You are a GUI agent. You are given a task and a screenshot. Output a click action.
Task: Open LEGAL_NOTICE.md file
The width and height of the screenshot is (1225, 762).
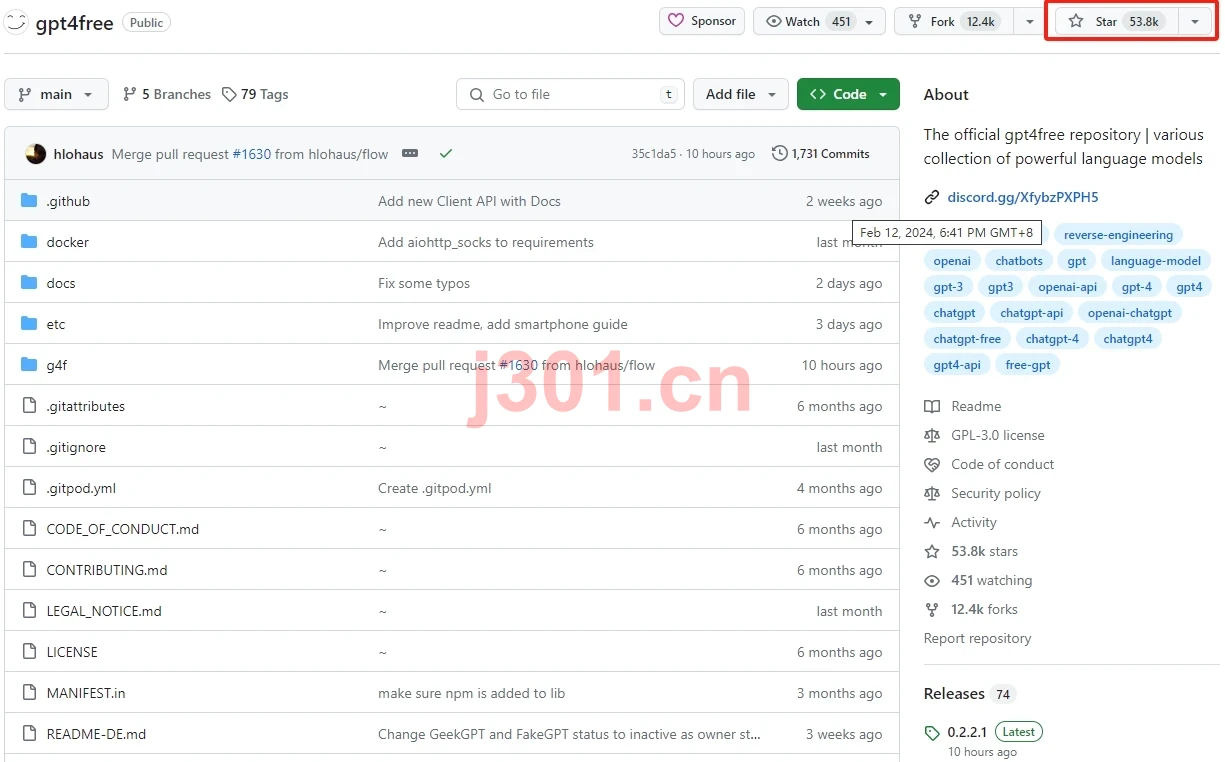(104, 611)
